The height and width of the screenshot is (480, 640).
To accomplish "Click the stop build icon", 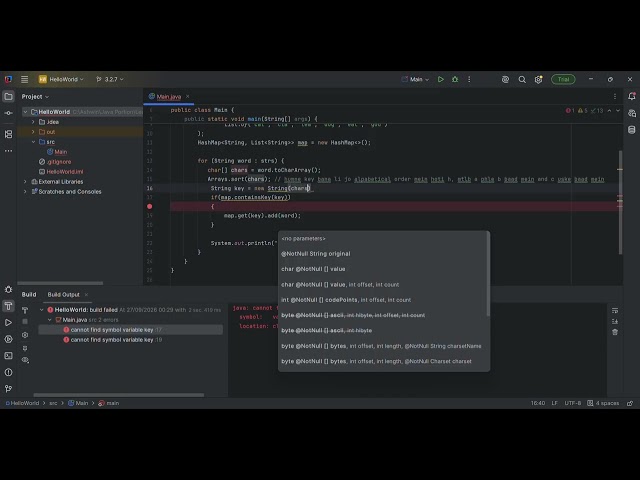I will (x=25, y=322).
